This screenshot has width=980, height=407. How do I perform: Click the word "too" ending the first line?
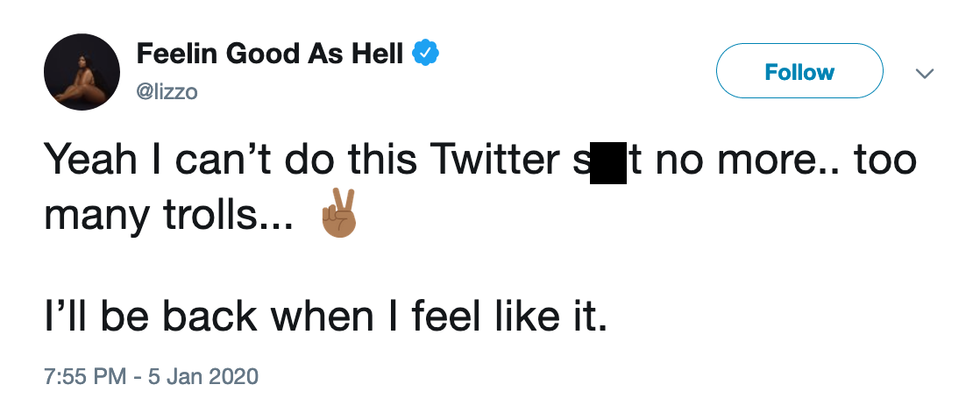pos(884,162)
